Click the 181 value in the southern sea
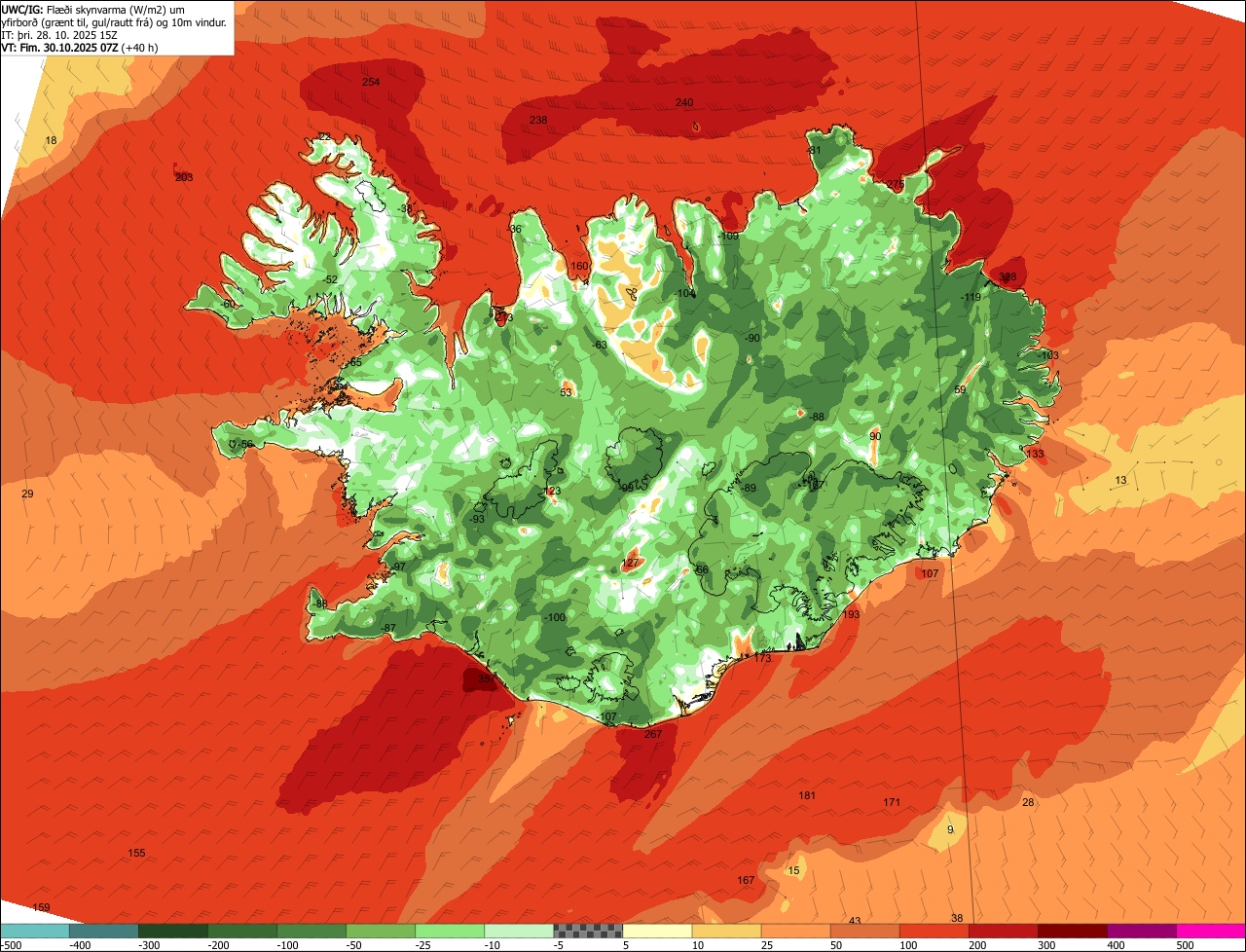This screenshot has height=952, width=1246. pos(807,796)
